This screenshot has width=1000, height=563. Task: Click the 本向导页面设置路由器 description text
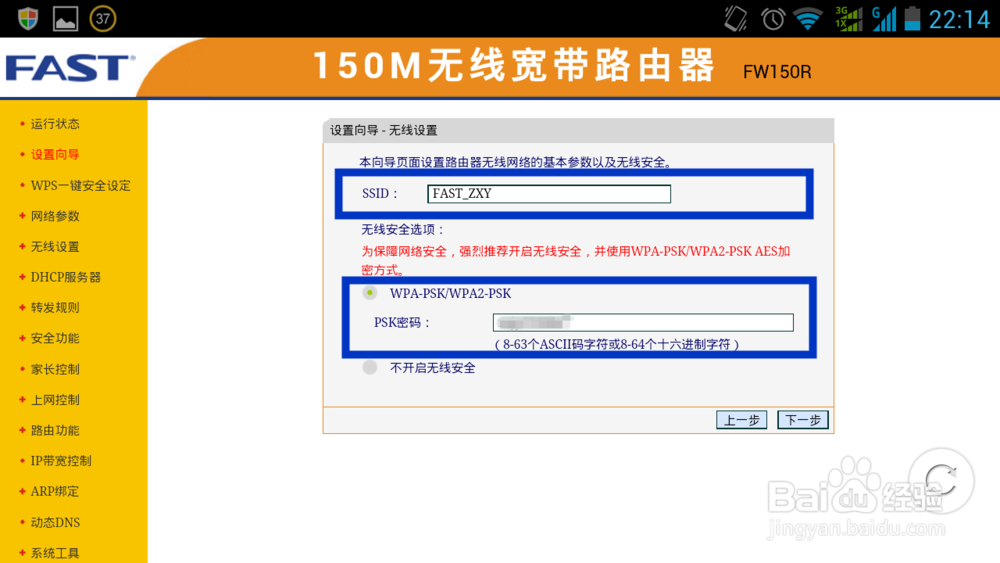516,163
